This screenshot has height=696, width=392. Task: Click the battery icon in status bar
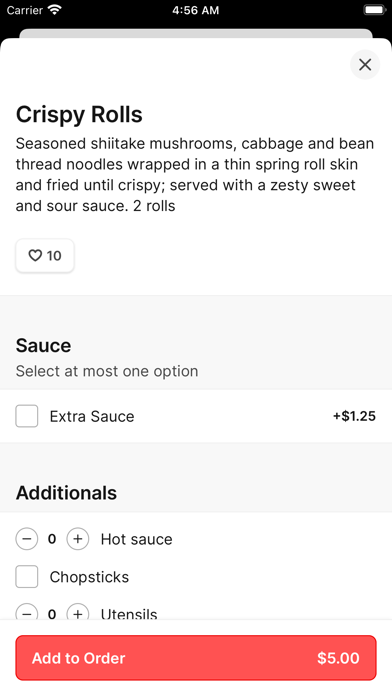coord(374,10)
